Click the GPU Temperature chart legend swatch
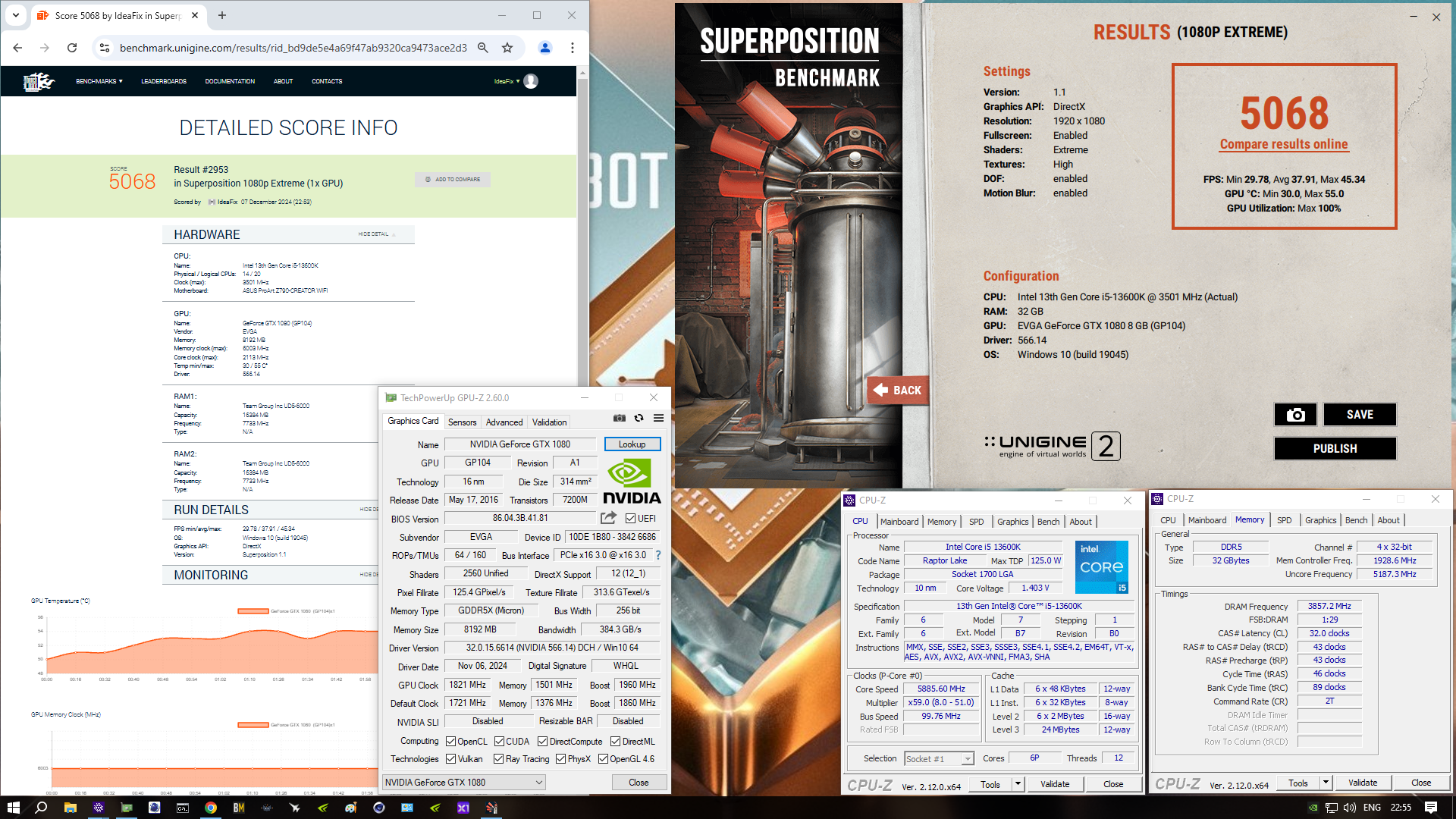This screenshot has width=1456, height=819. point(253,611)
